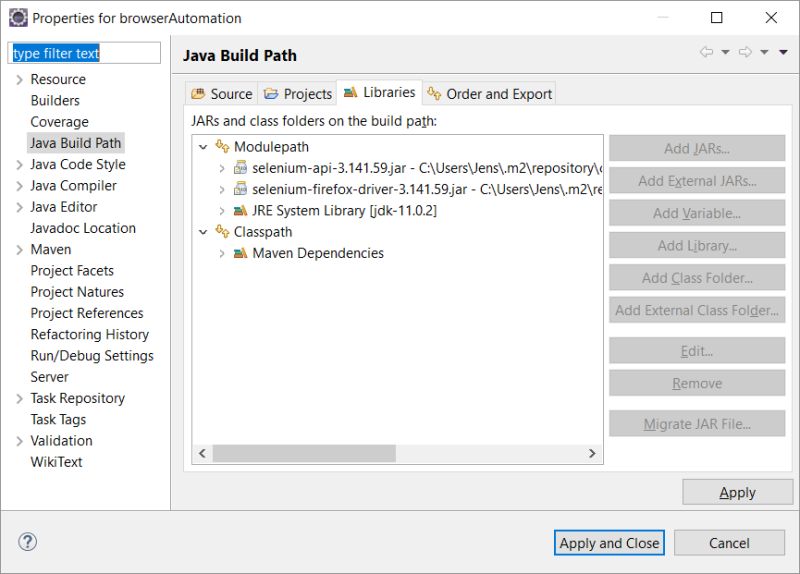800x574 pixels.
Task: Expand the Validation category
Action: (x=19, y=441)
